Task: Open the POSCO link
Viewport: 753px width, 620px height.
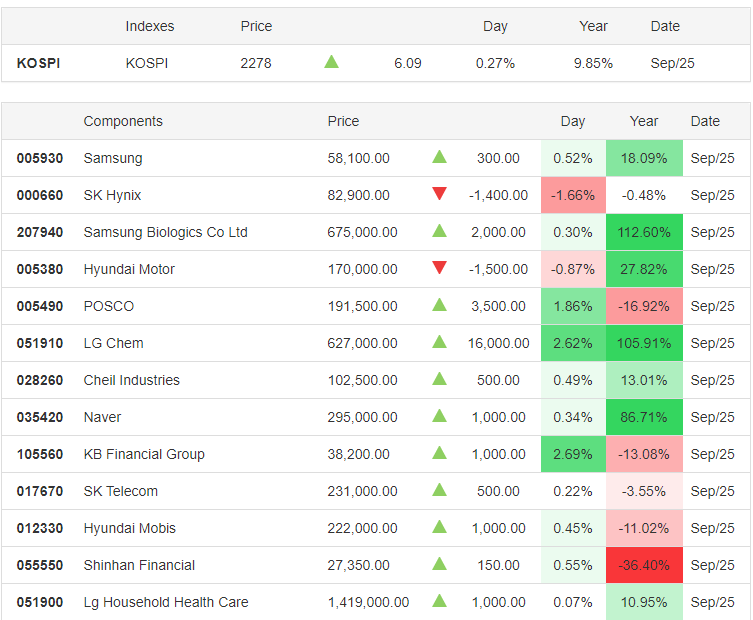Action: [109, 306]
